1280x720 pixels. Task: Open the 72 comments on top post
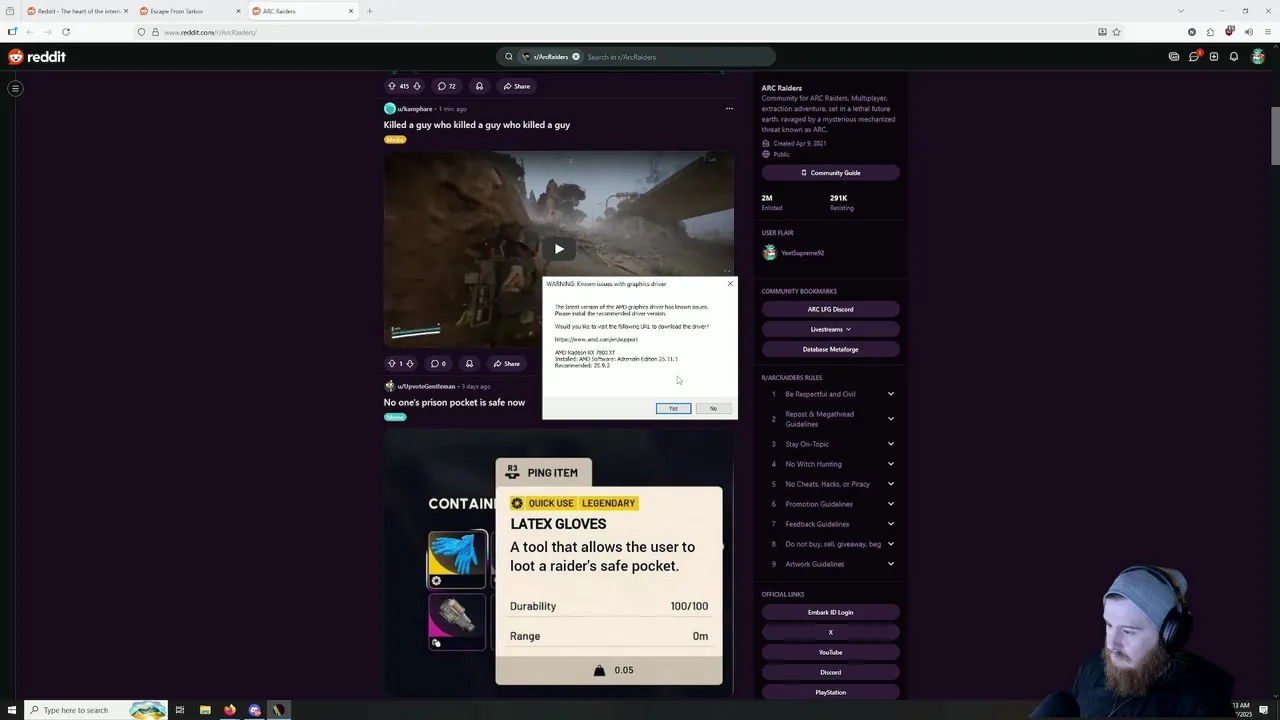(x=446, y=86)
